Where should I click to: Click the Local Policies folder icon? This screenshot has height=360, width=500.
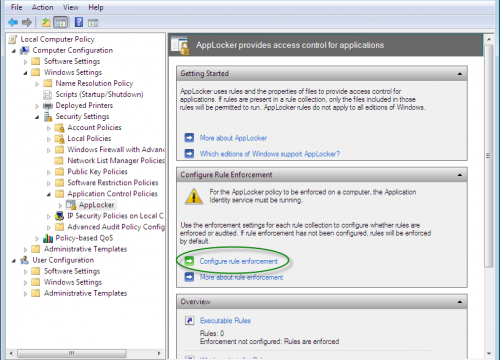click(60, 139)
